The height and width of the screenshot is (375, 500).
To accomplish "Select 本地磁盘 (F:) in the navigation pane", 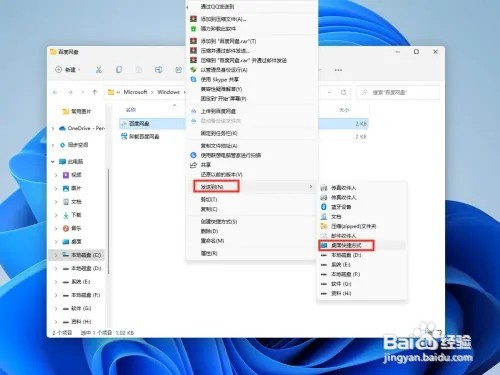I will (82, 295).
